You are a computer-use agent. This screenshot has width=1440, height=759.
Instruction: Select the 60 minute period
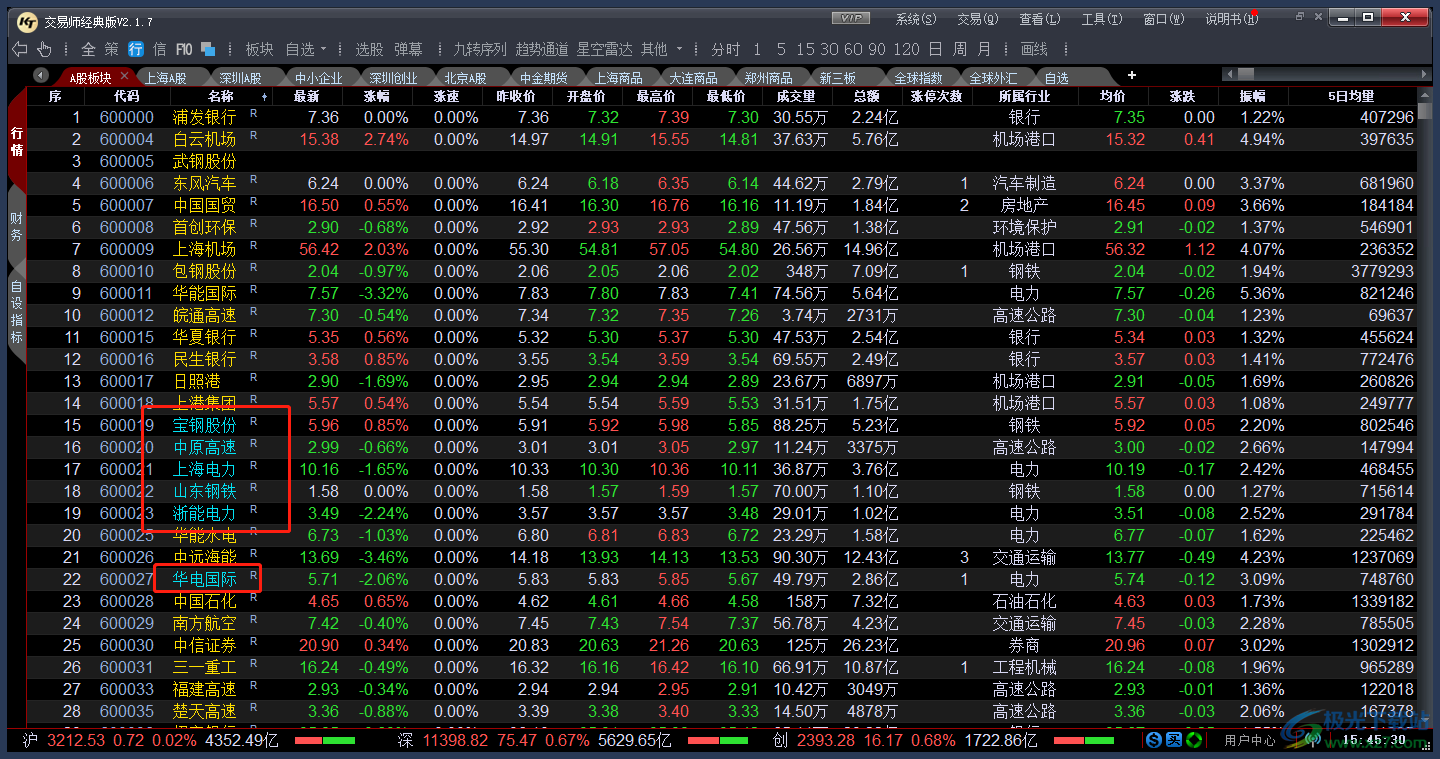click(853, 49)
